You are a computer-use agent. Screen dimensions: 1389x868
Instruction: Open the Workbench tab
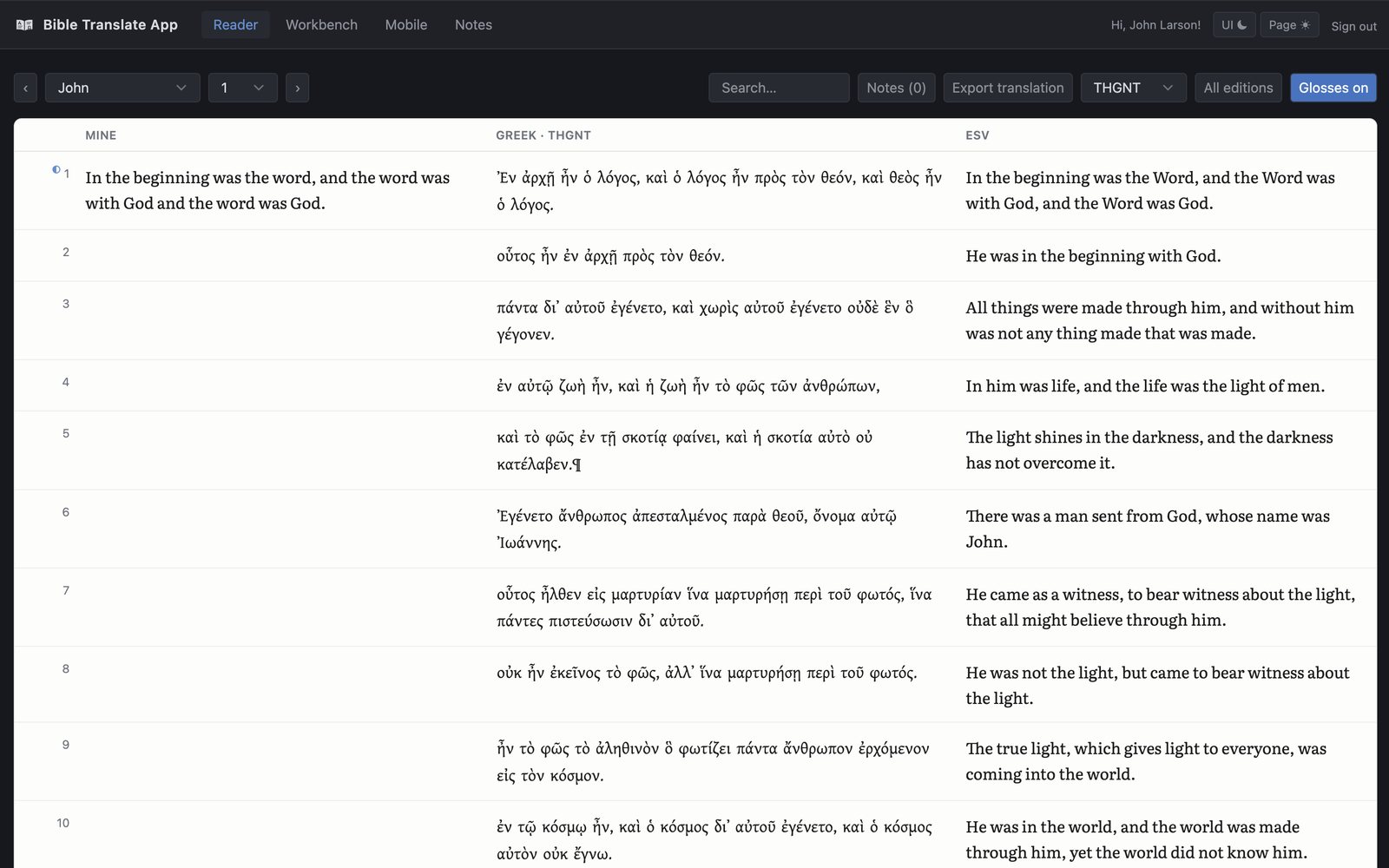[321, 25]
